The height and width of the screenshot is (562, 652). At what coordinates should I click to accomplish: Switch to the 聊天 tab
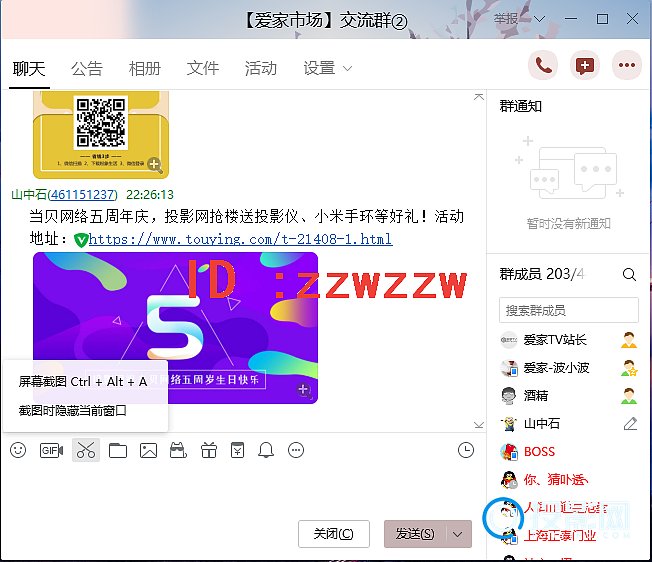click(29, 69)
